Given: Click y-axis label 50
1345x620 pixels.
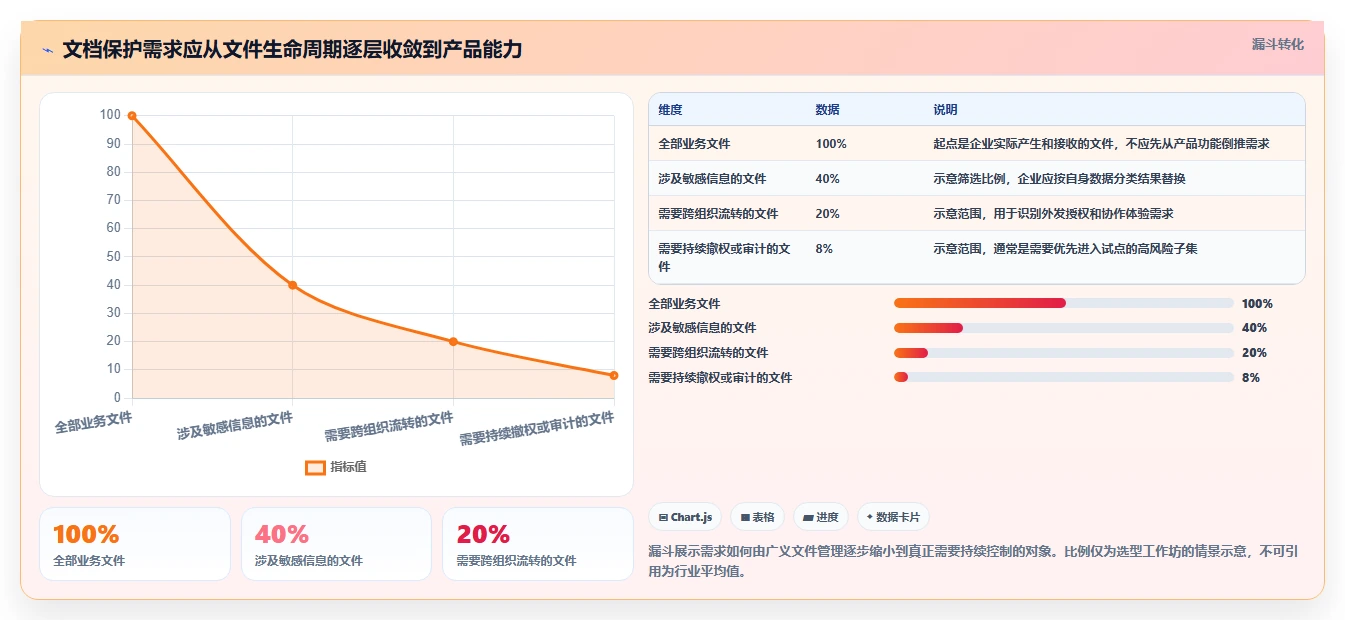Looking at the screenshot, I should [x=113, y=256].
